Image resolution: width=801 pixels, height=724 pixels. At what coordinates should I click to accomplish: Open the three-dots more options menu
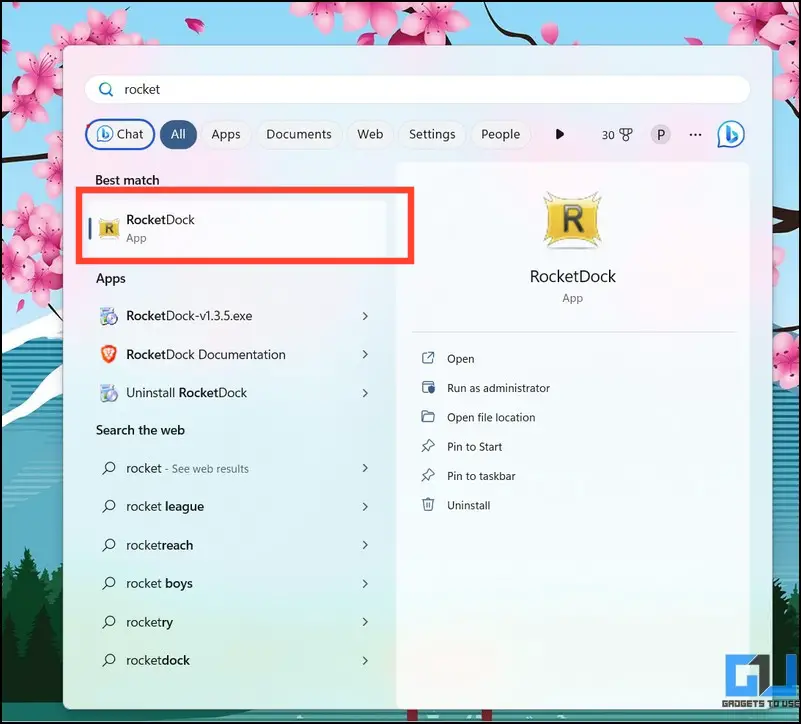[x=695, y=135]
